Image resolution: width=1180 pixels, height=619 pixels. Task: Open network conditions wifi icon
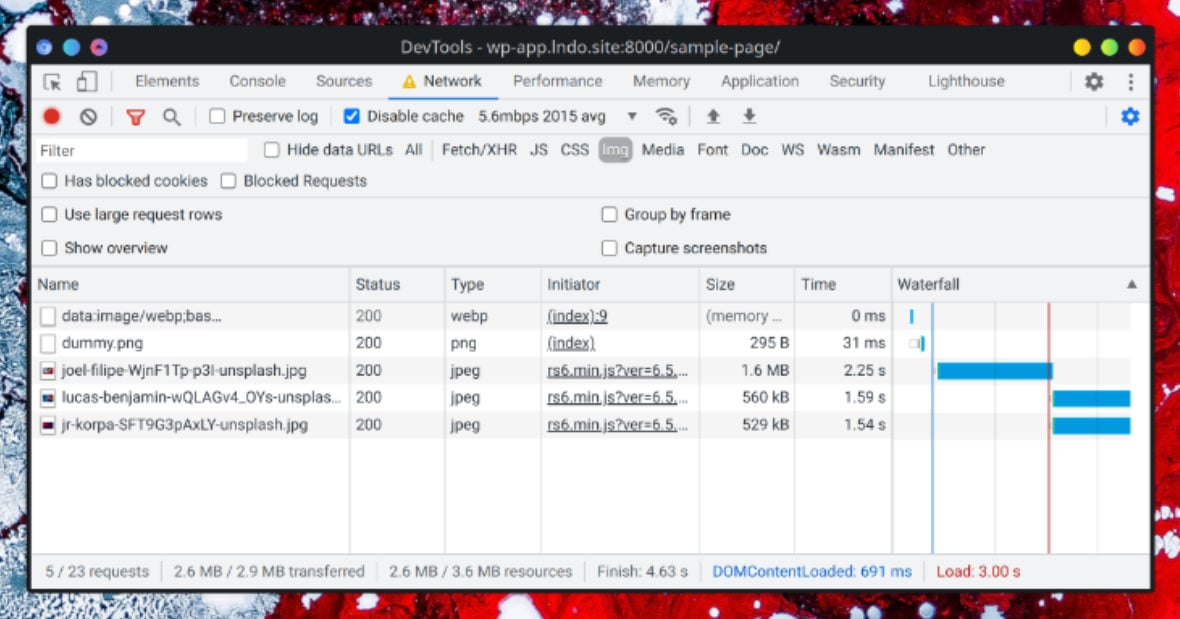tap(667, 117)
